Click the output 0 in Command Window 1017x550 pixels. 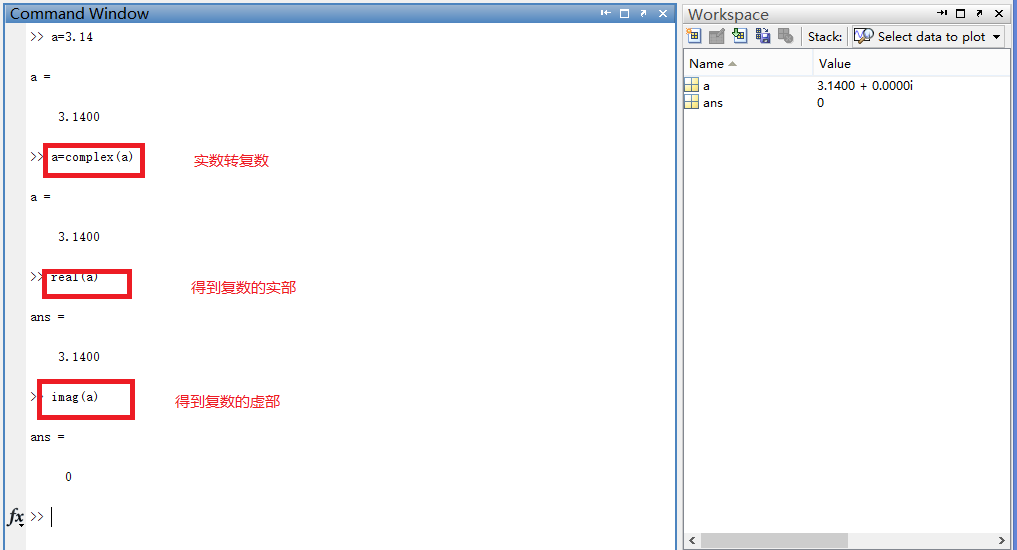(68, 477)
